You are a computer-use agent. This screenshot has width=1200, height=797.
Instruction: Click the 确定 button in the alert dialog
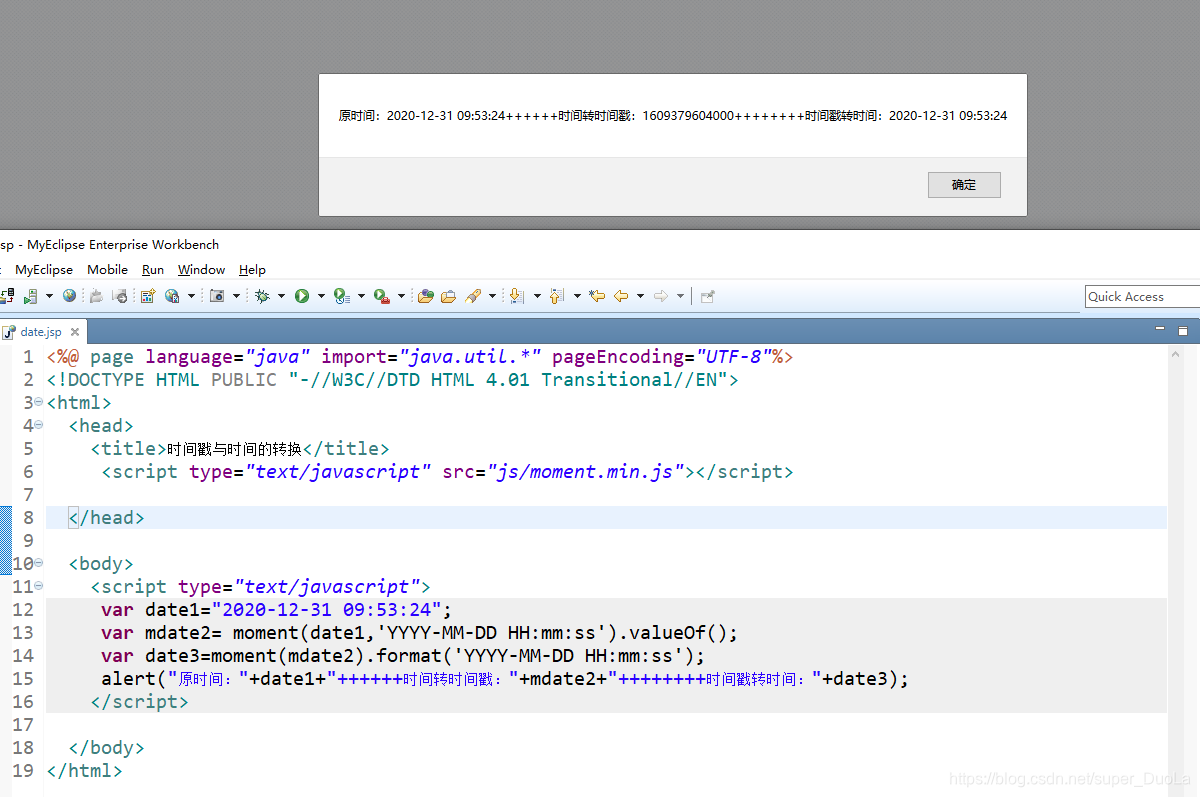point(964,185)
